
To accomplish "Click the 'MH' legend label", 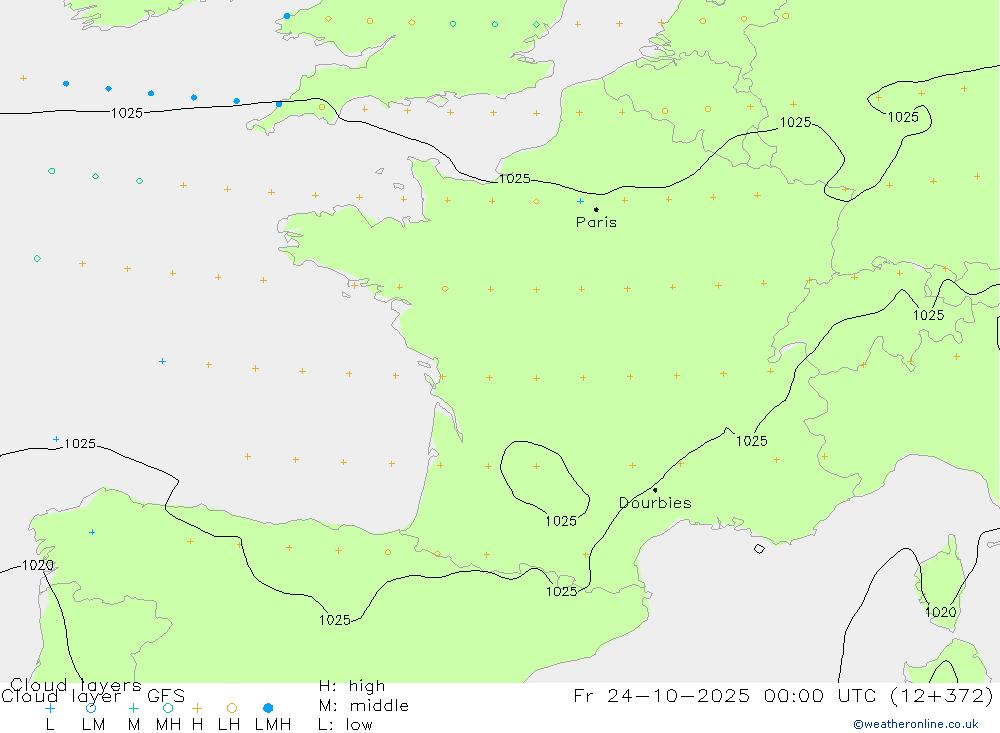I will click(168, 725).
